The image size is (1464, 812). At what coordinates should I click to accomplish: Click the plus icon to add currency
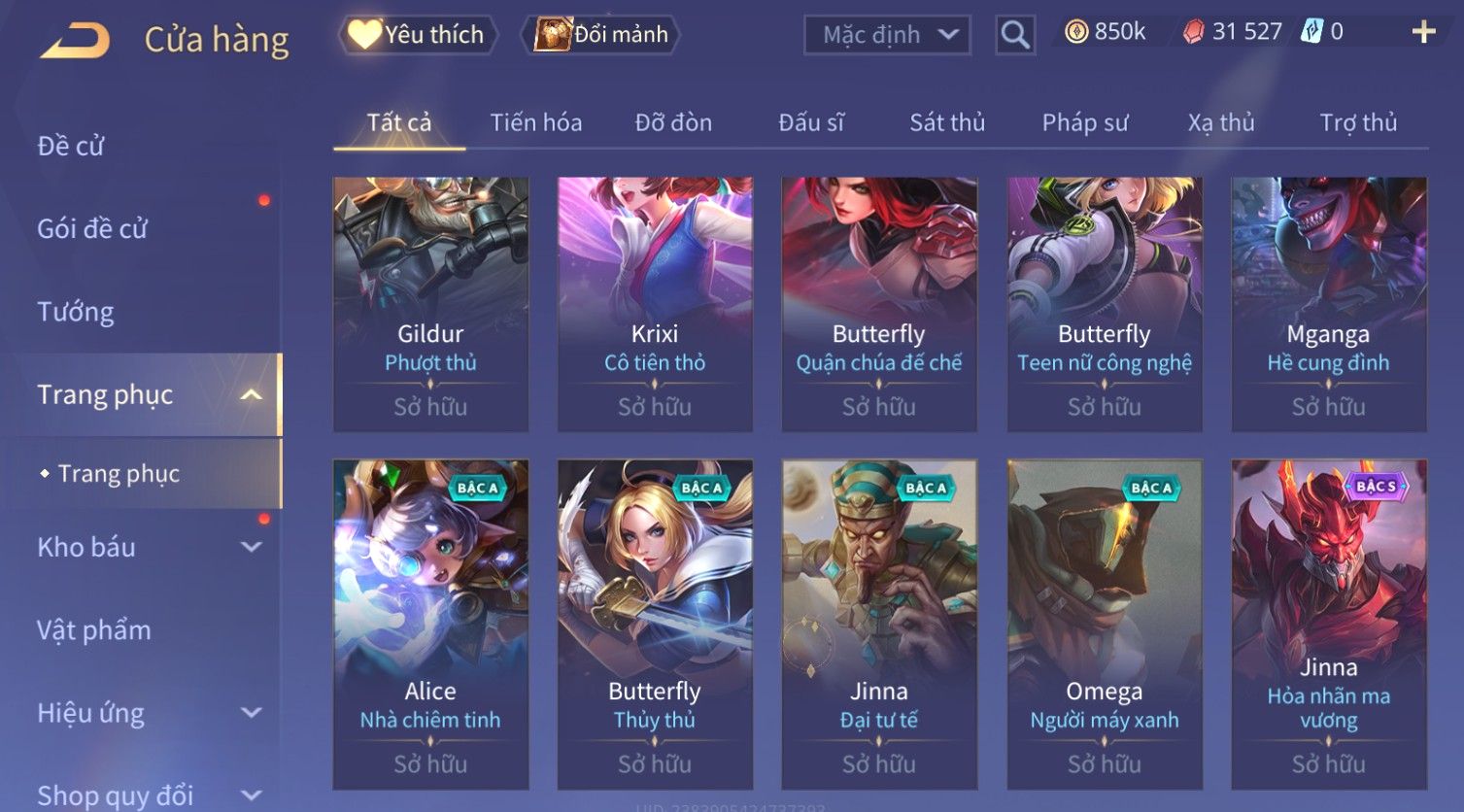(1423, 32)
